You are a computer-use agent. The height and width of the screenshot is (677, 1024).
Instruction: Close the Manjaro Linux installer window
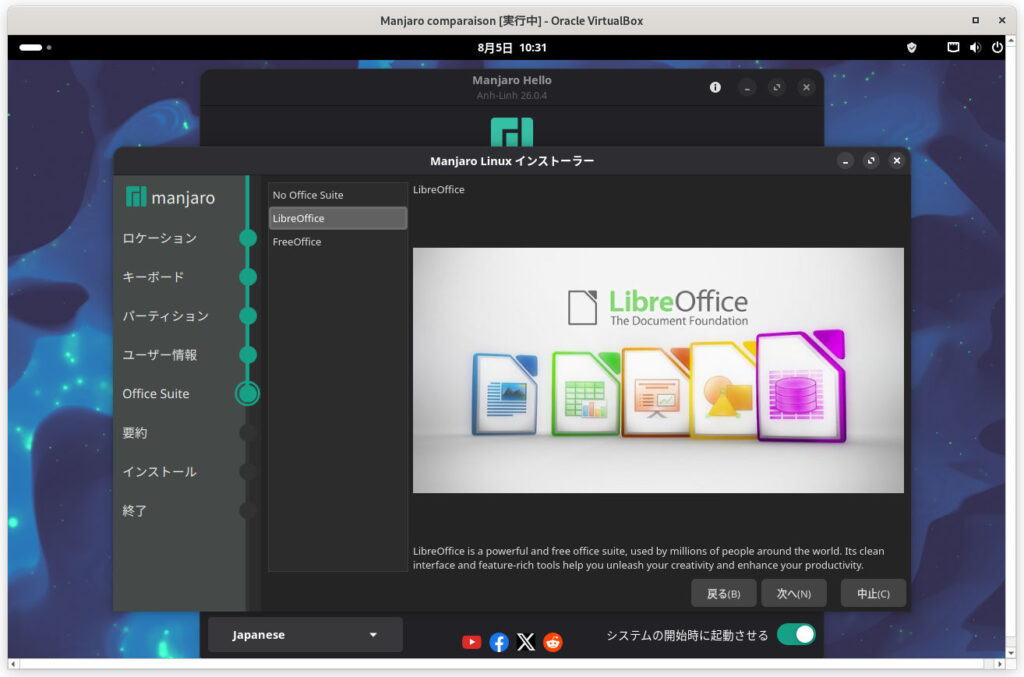pos(897,161)
